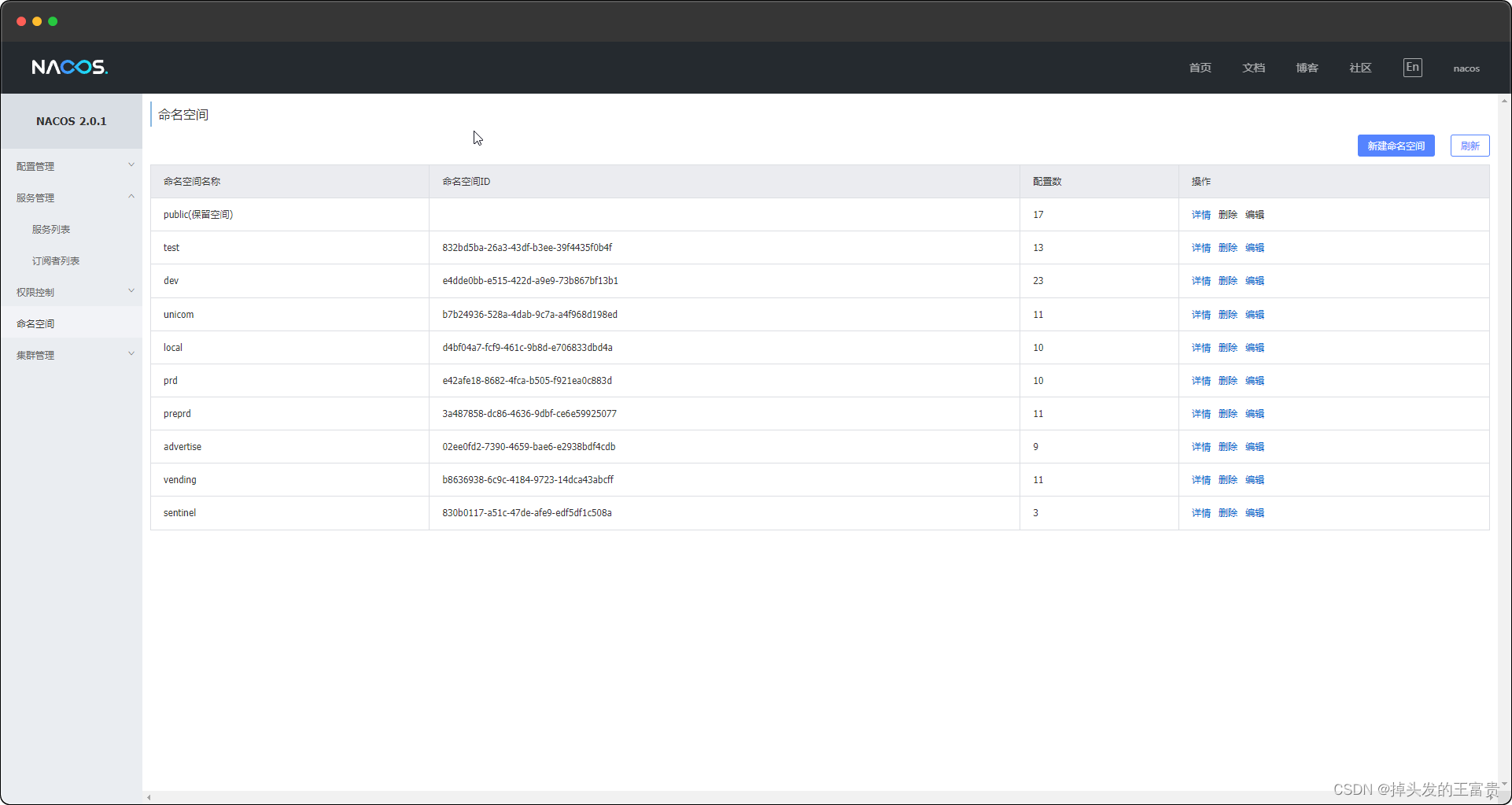Collapse the 服务管理 menu chevron
Viewport: 1512px width, 805px height.
[x=131, y=197]
